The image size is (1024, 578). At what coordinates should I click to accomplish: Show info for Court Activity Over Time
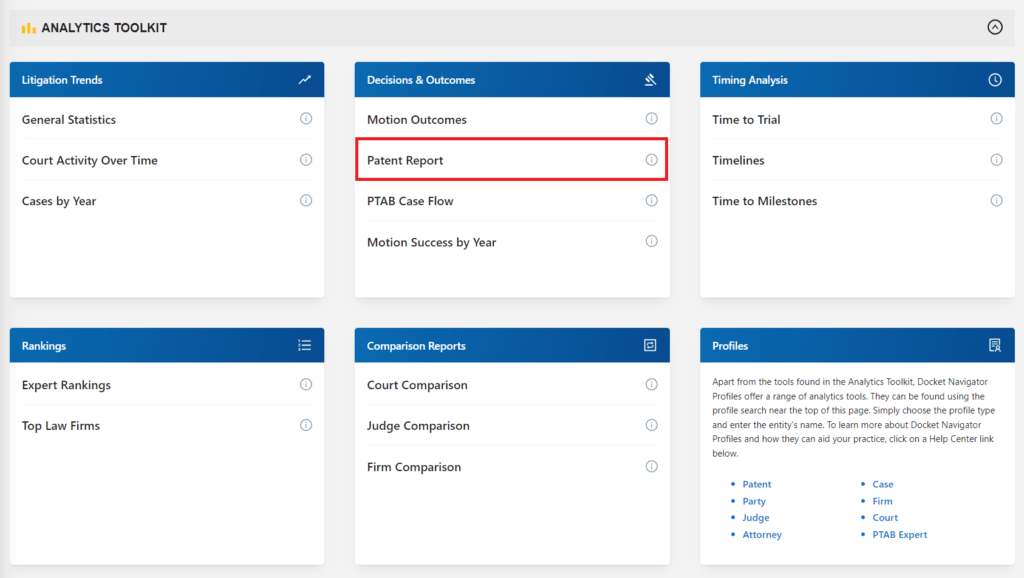point(306,160)
